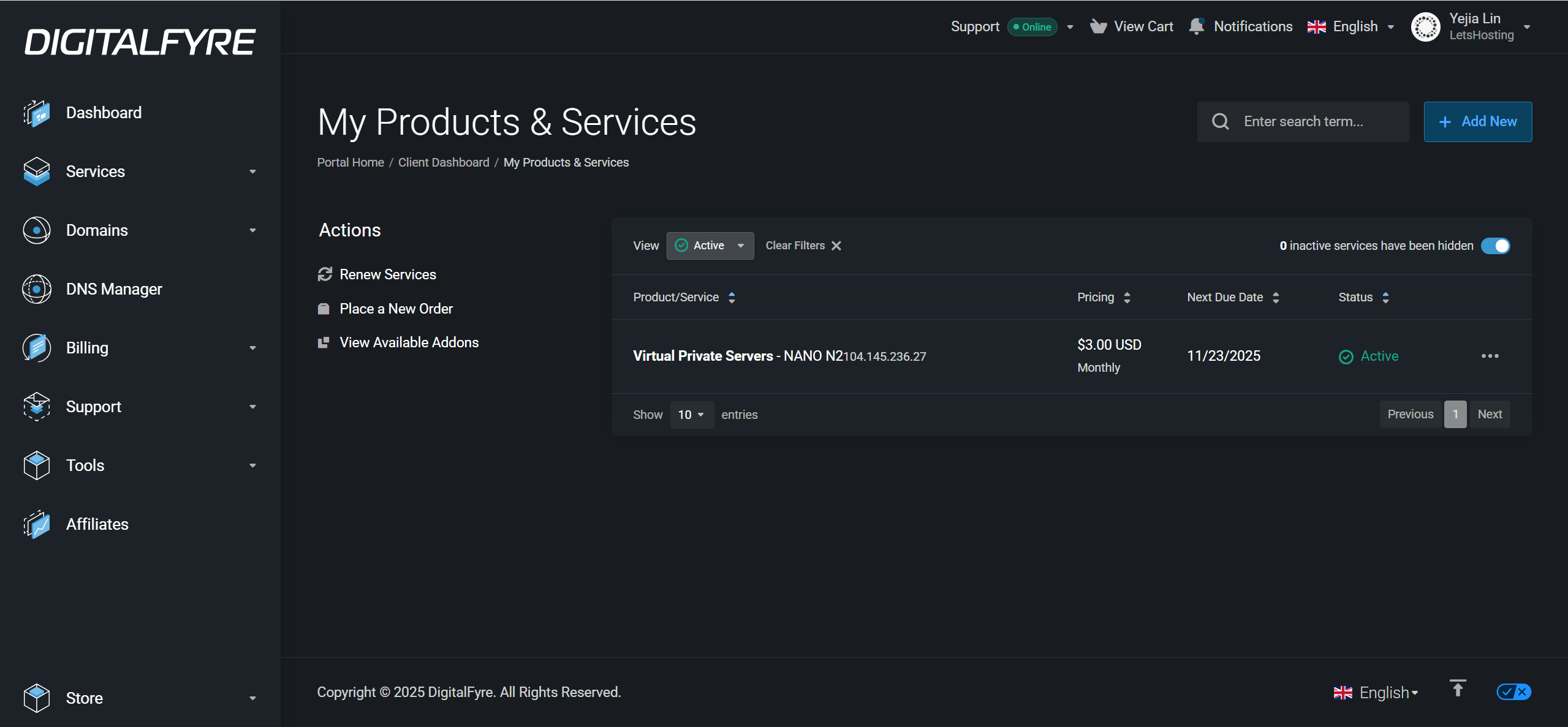Click the Clear Filters link
This screenshot has height=727, width=1568.
pyautogui.click(x=795, y=246)
